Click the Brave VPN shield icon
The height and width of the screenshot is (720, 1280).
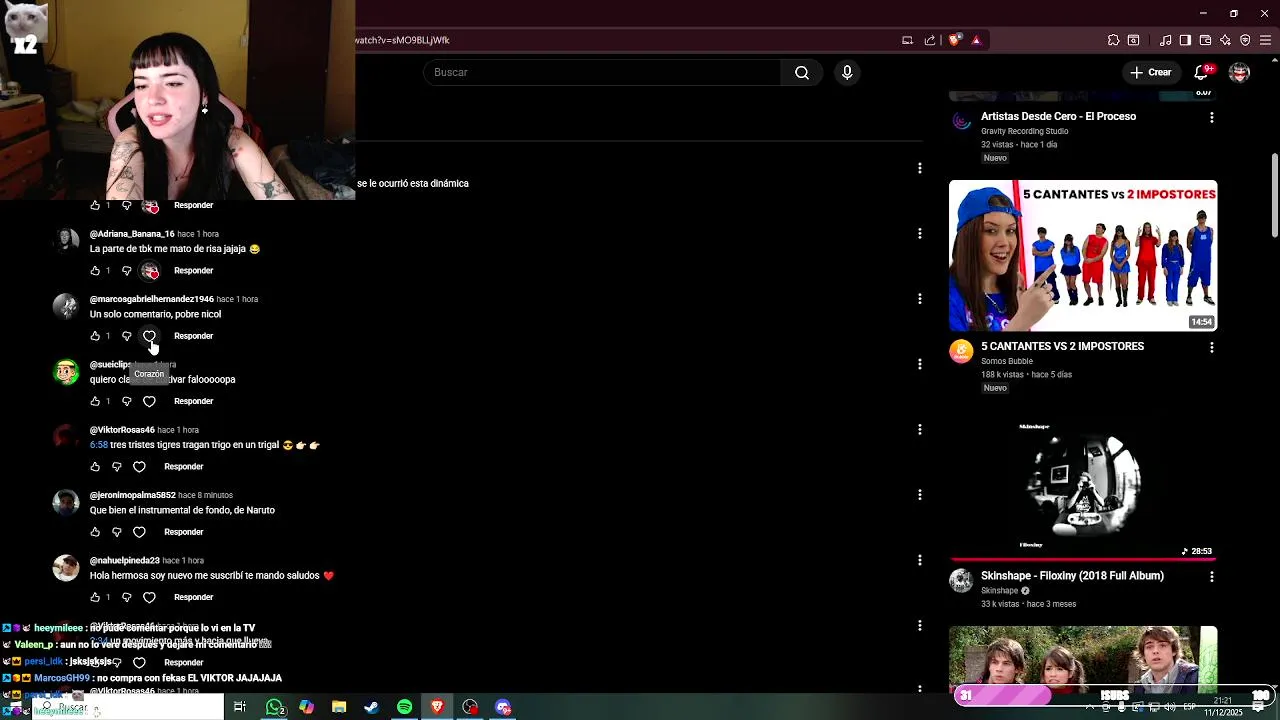click(1245, 40)
